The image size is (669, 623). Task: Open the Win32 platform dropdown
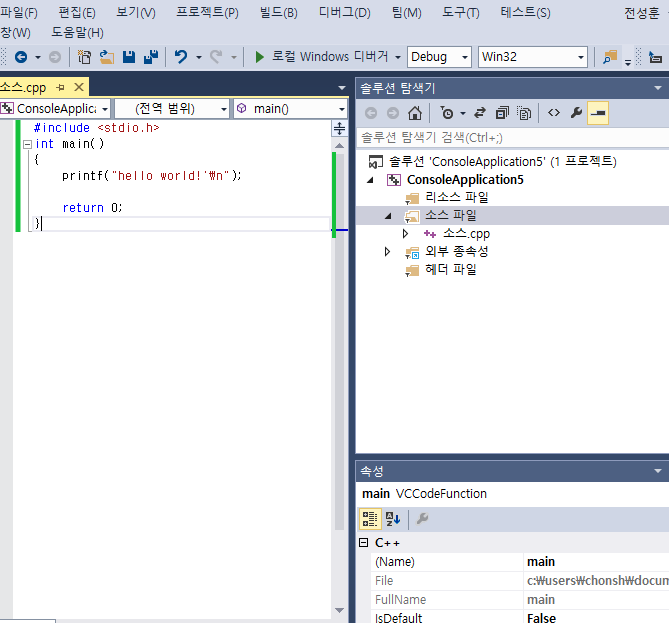(532, 57)
